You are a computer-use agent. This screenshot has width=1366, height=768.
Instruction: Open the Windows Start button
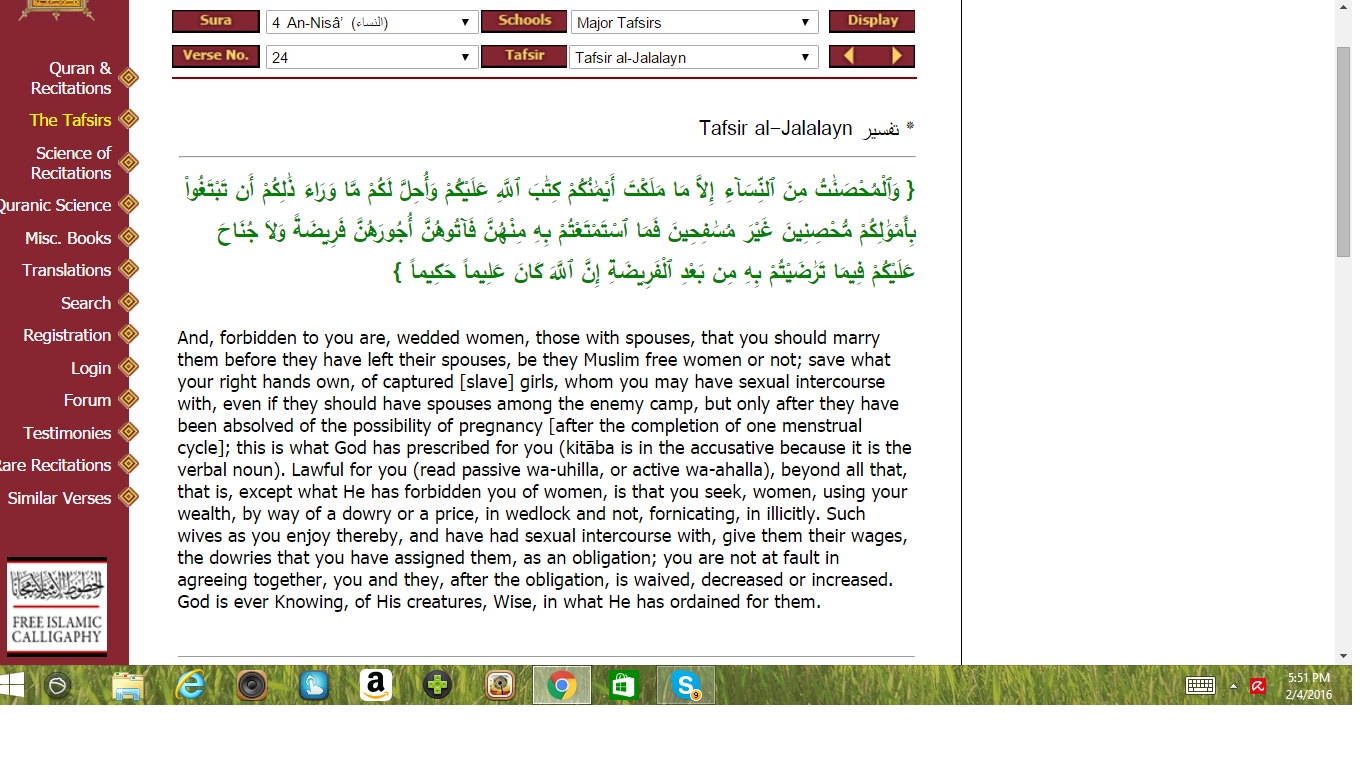click(11, 685)
